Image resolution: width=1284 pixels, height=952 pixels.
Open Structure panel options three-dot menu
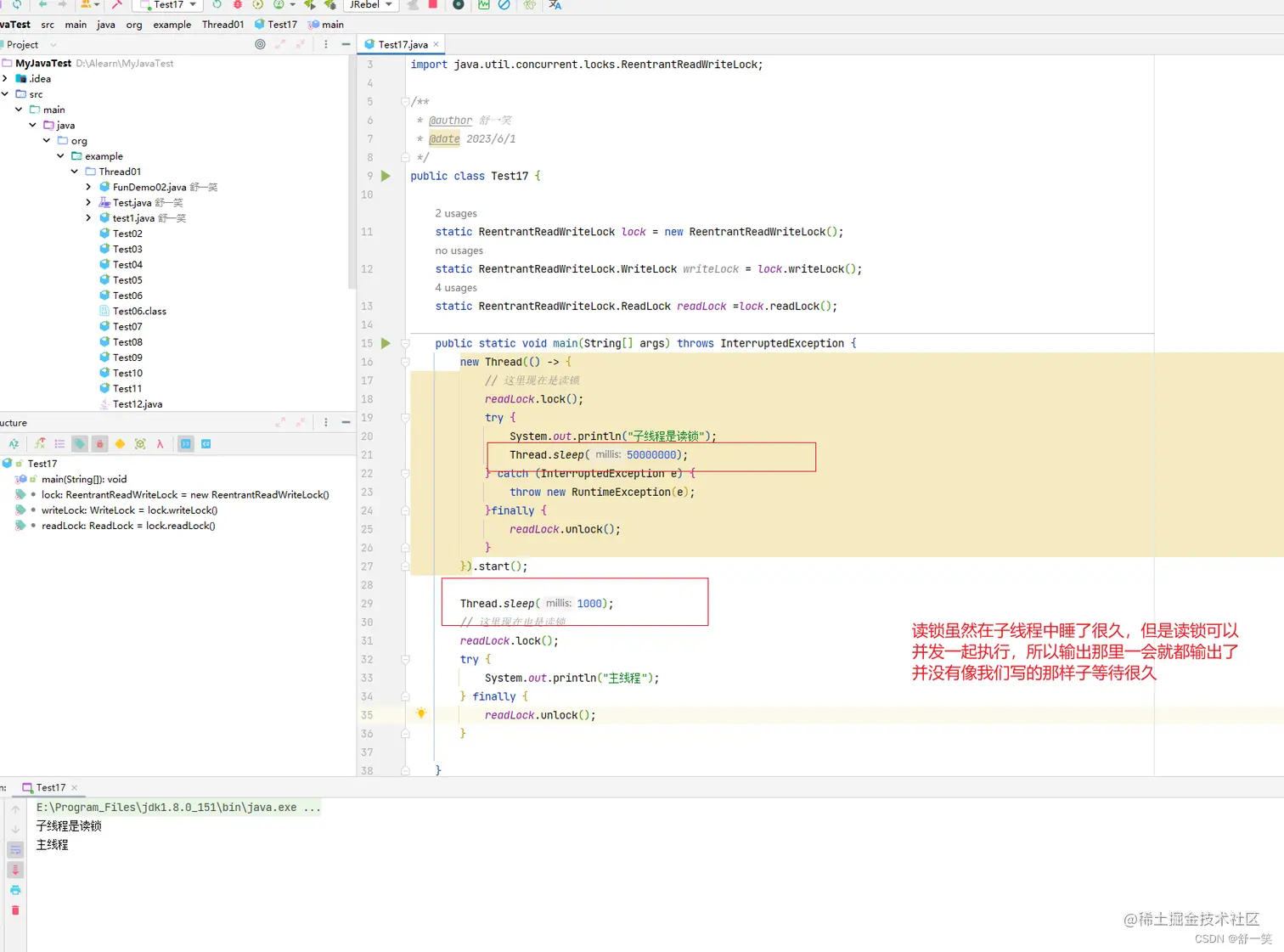point(326,422)
